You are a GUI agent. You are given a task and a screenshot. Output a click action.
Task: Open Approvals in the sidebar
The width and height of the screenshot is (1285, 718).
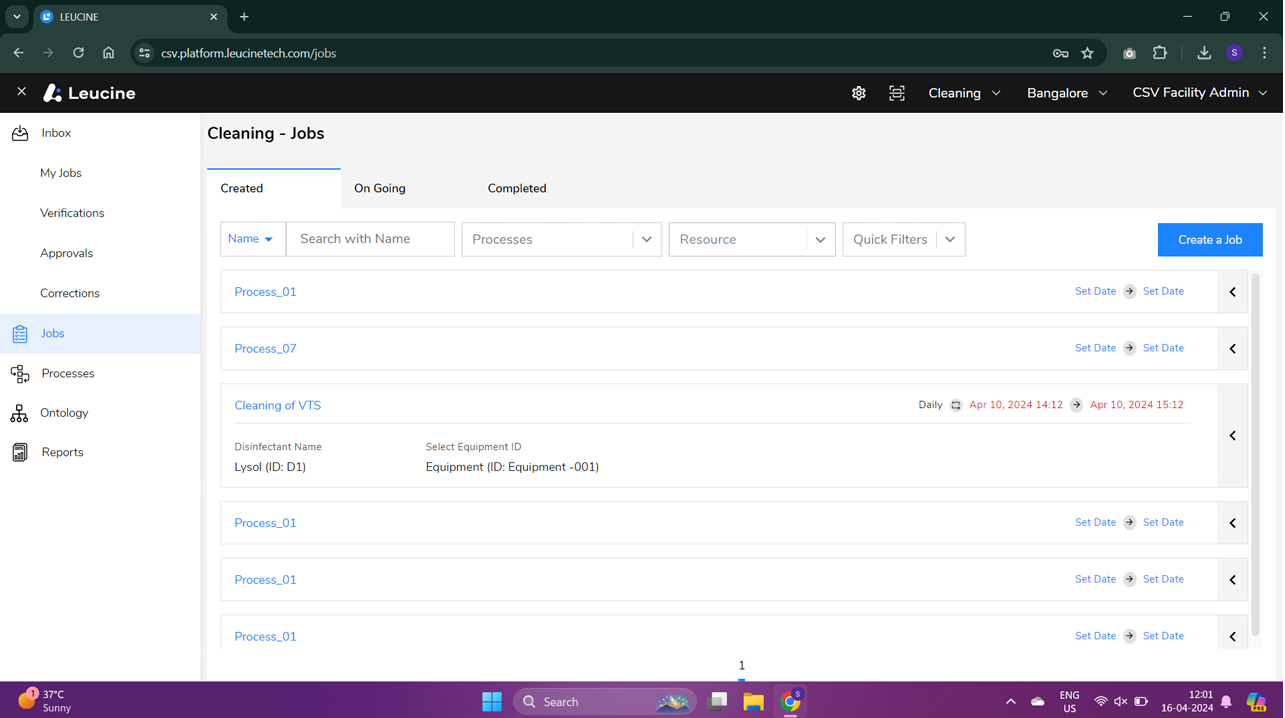coord(66,253)
